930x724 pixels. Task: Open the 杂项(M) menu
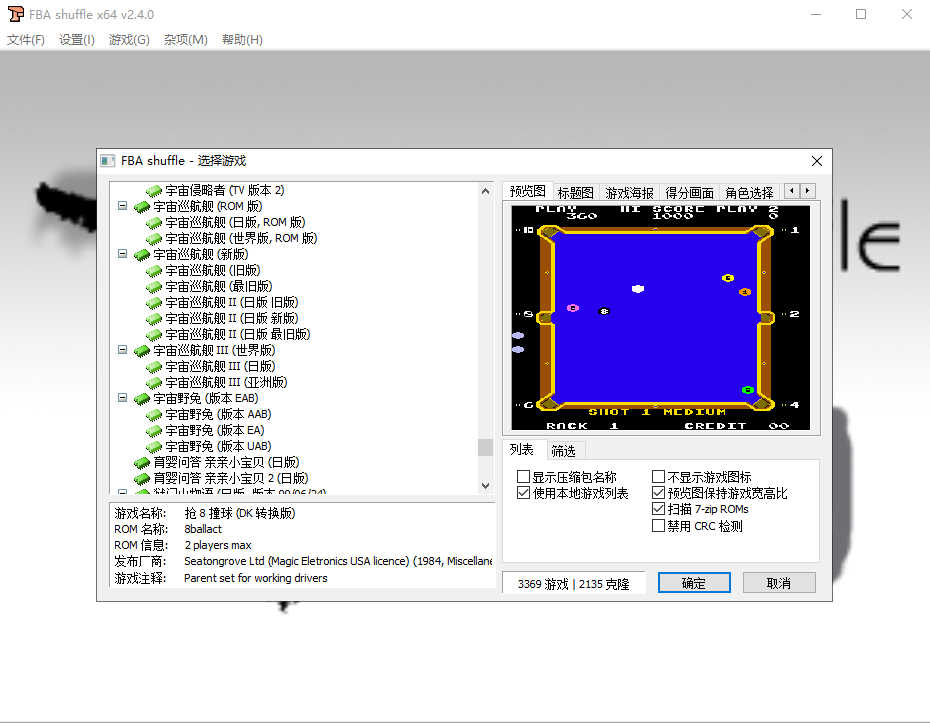click(184, 39)
